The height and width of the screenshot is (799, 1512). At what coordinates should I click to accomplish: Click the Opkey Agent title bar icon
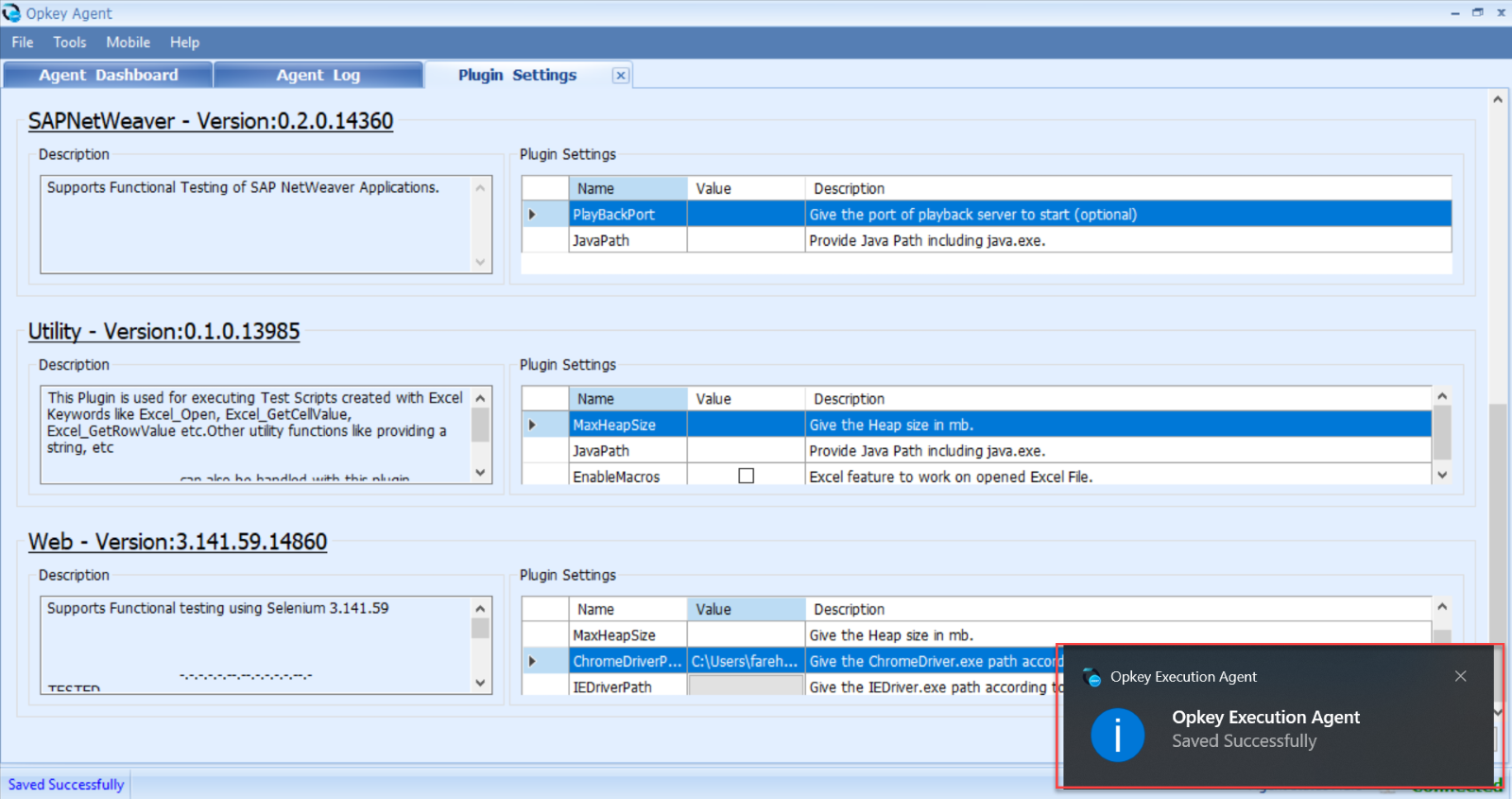(x=11, y=12)
